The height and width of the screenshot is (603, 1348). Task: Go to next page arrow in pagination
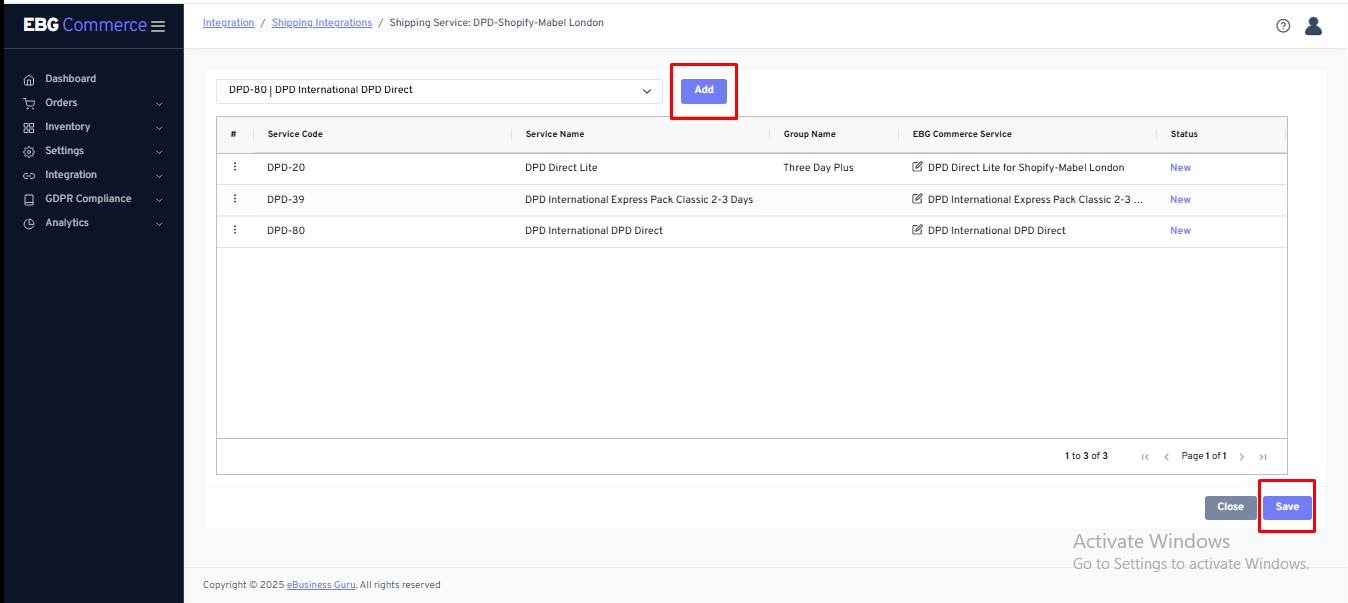[x=1242, y=457]
